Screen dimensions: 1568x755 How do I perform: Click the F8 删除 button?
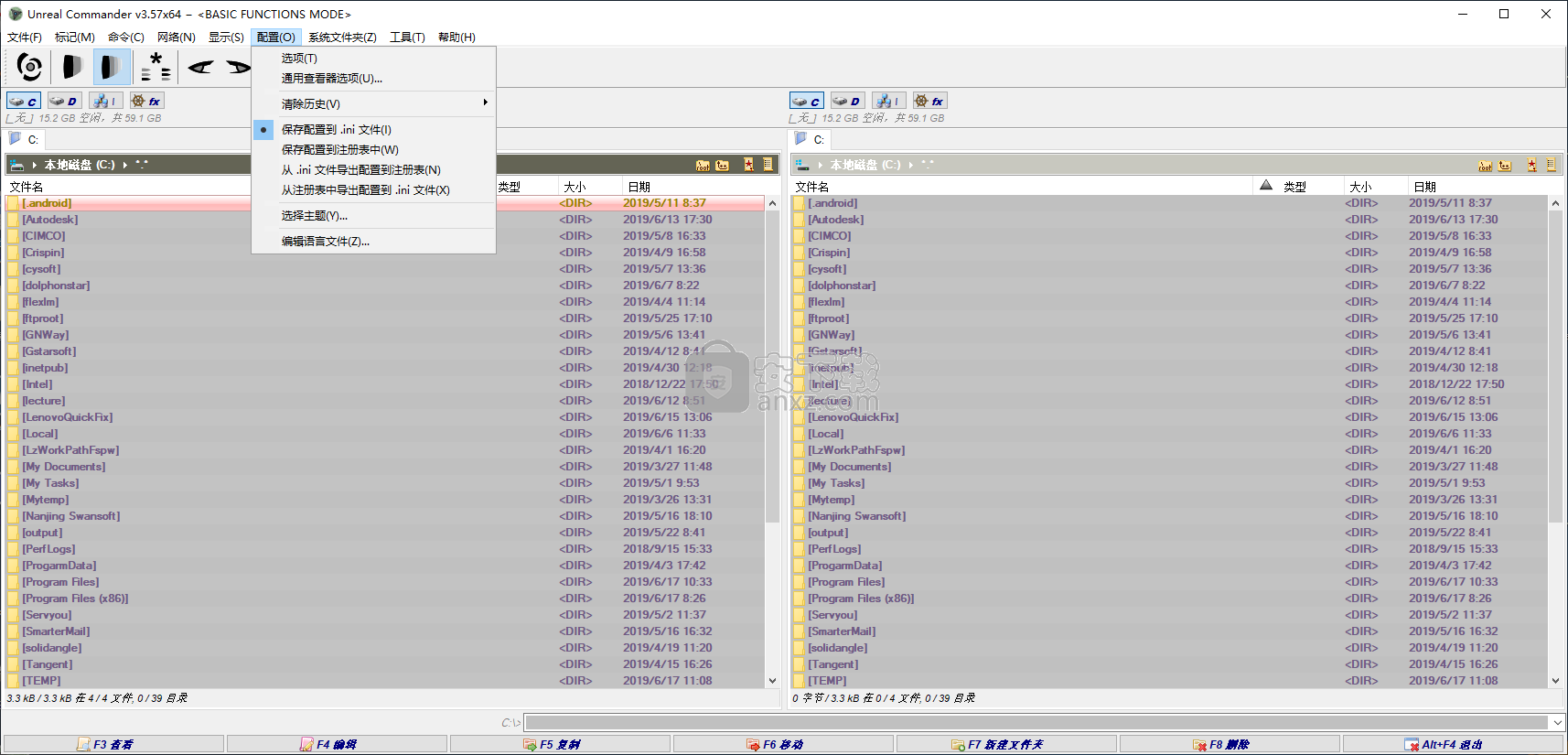(x=1230, y=744)
